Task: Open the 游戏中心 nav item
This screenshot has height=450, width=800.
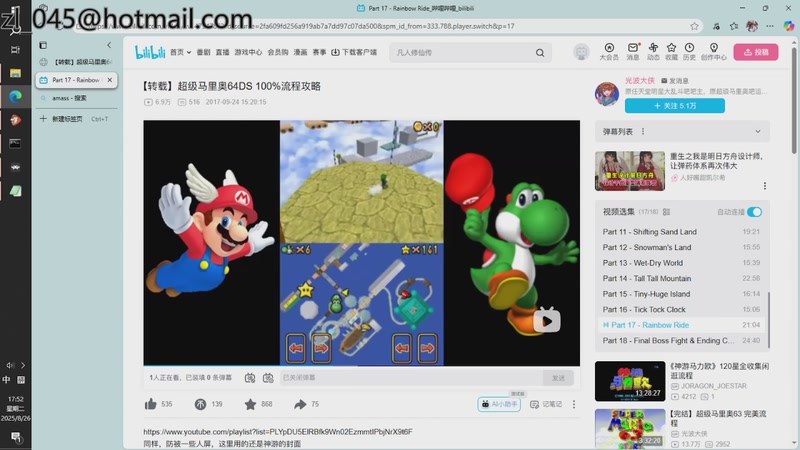Action: (x=248, y=52)
